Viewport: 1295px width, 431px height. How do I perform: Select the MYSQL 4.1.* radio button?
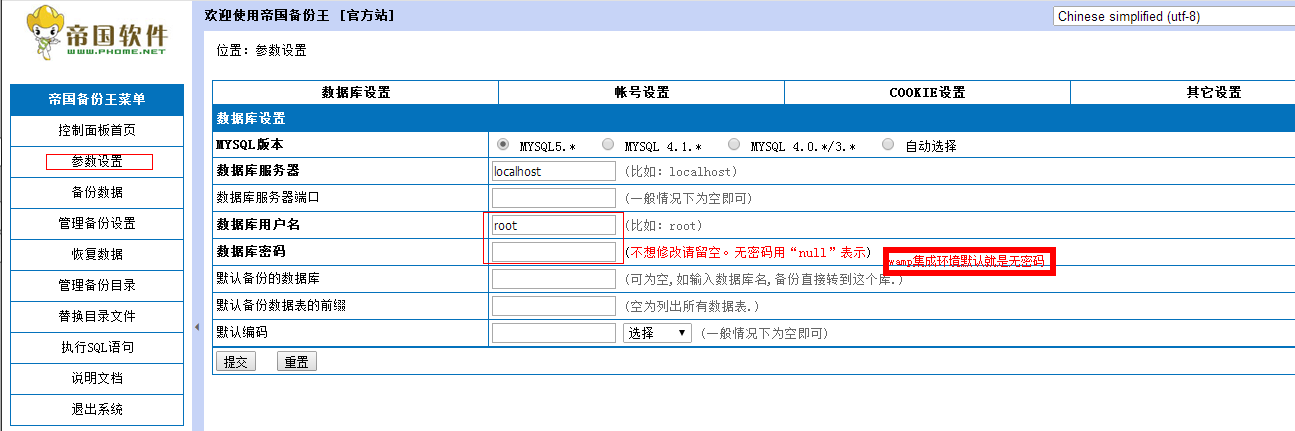coord(608,145)
